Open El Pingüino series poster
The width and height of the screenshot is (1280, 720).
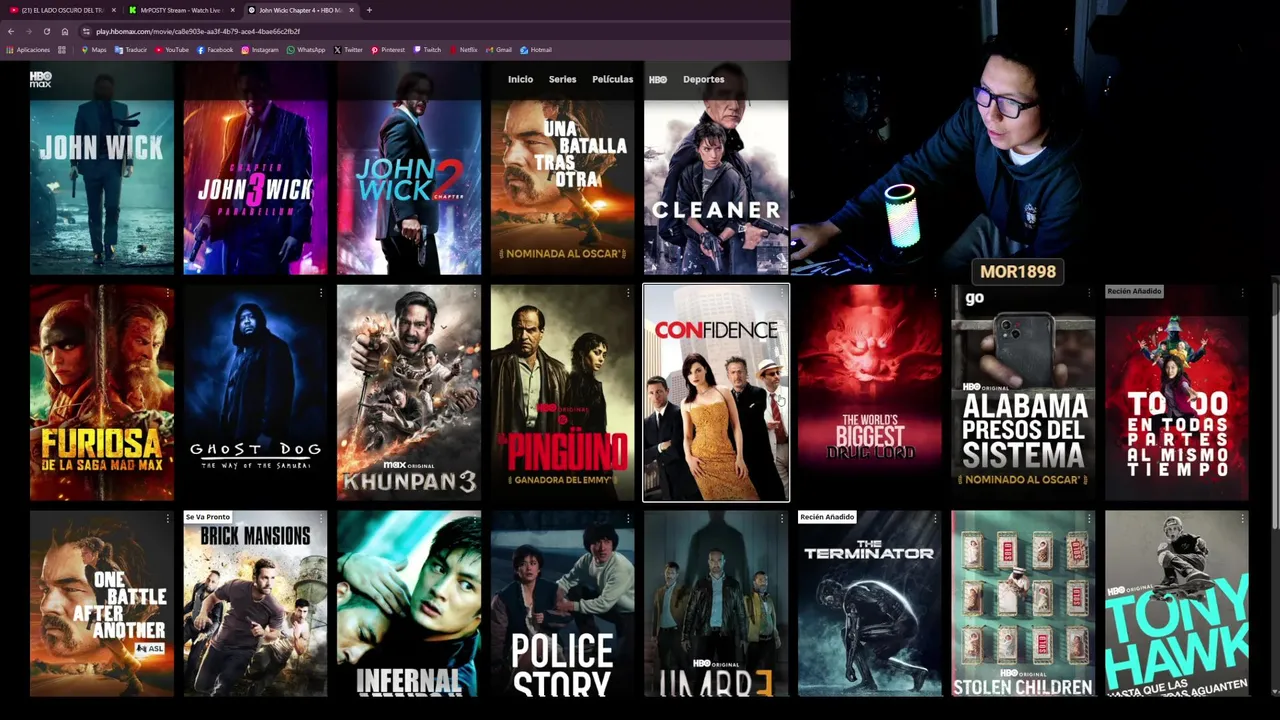pos(562,392)
